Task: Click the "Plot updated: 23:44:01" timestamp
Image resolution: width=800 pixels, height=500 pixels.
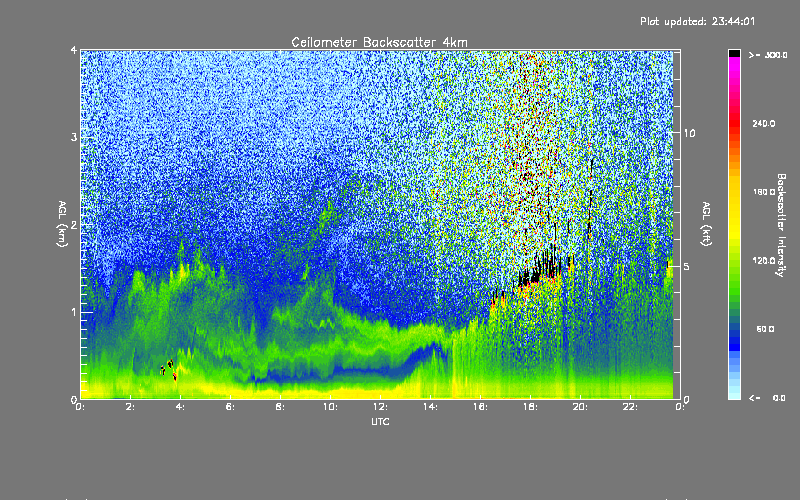Action: [x=697, y=21]
